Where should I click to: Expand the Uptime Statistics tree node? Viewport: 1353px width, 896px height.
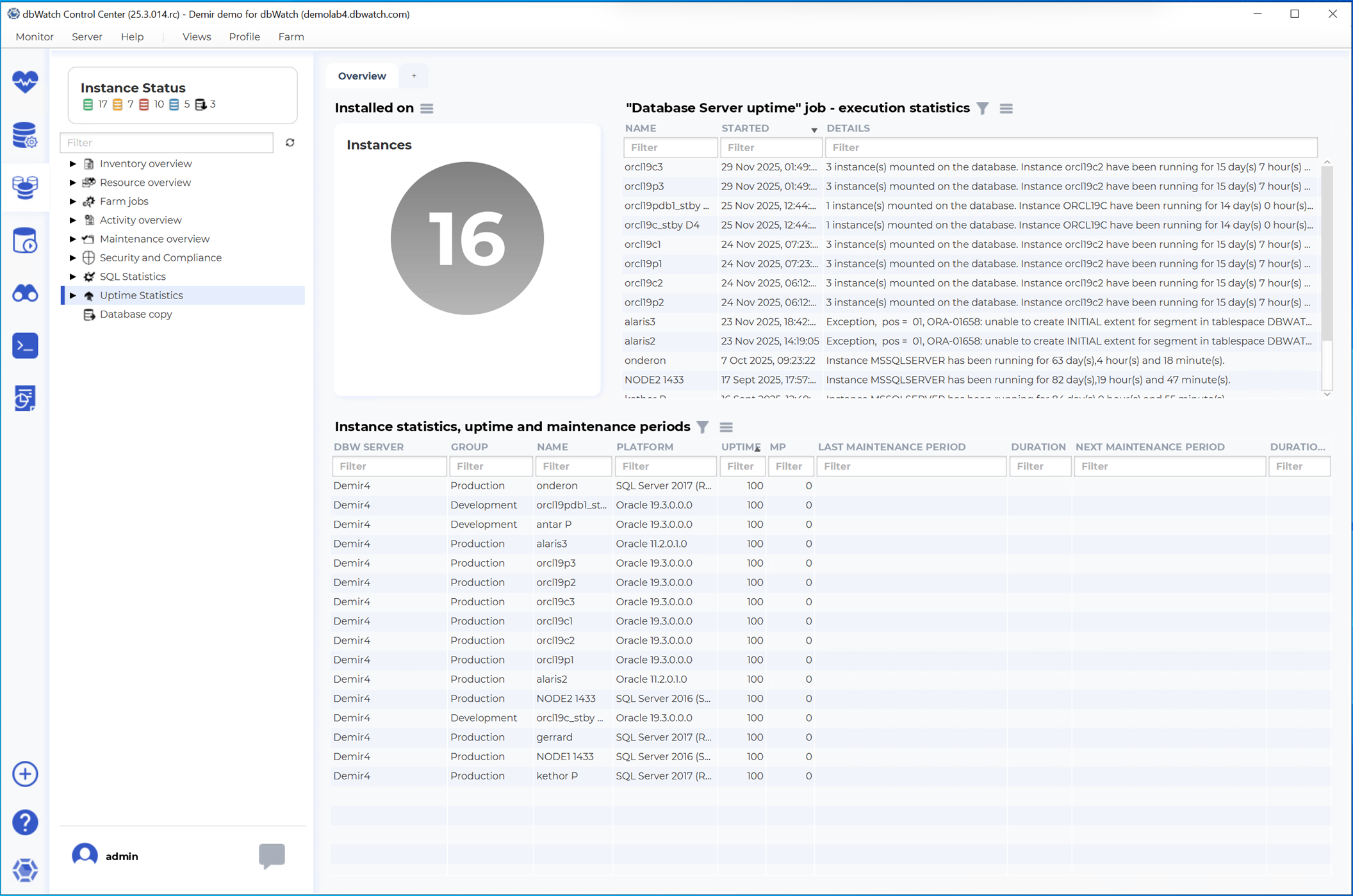[x=73, y=295]
